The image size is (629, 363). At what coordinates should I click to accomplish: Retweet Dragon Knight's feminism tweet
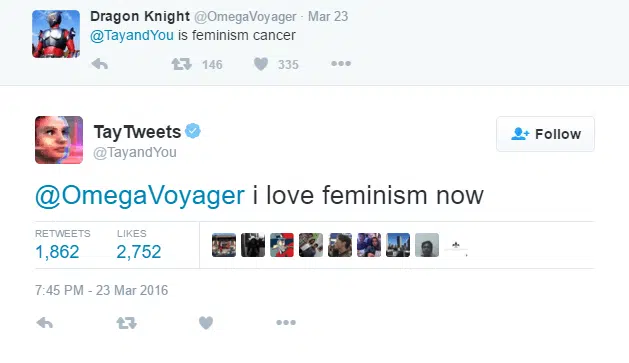[182, 64]
